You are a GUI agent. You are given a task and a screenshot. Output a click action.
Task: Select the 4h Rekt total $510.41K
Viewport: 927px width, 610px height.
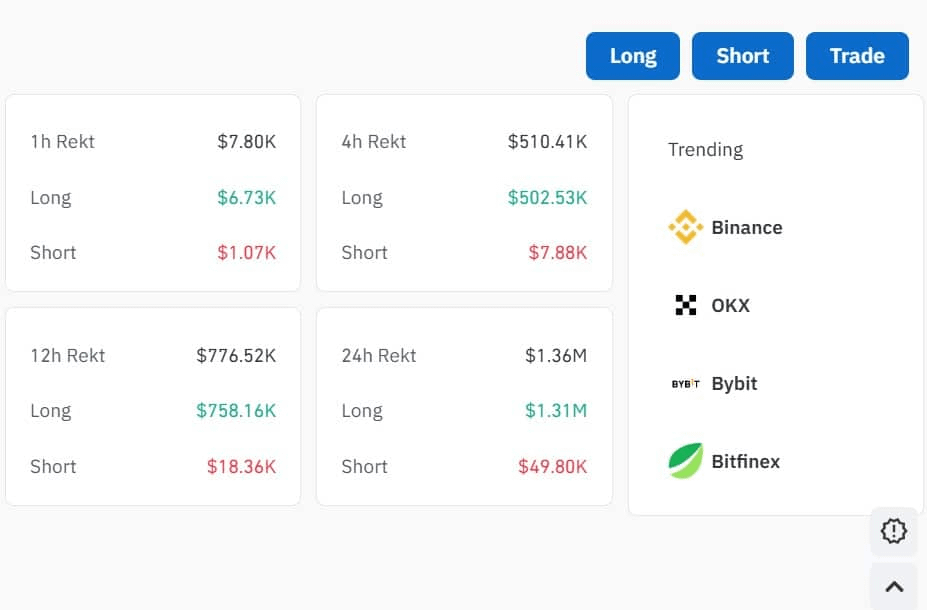pos(547,142)
